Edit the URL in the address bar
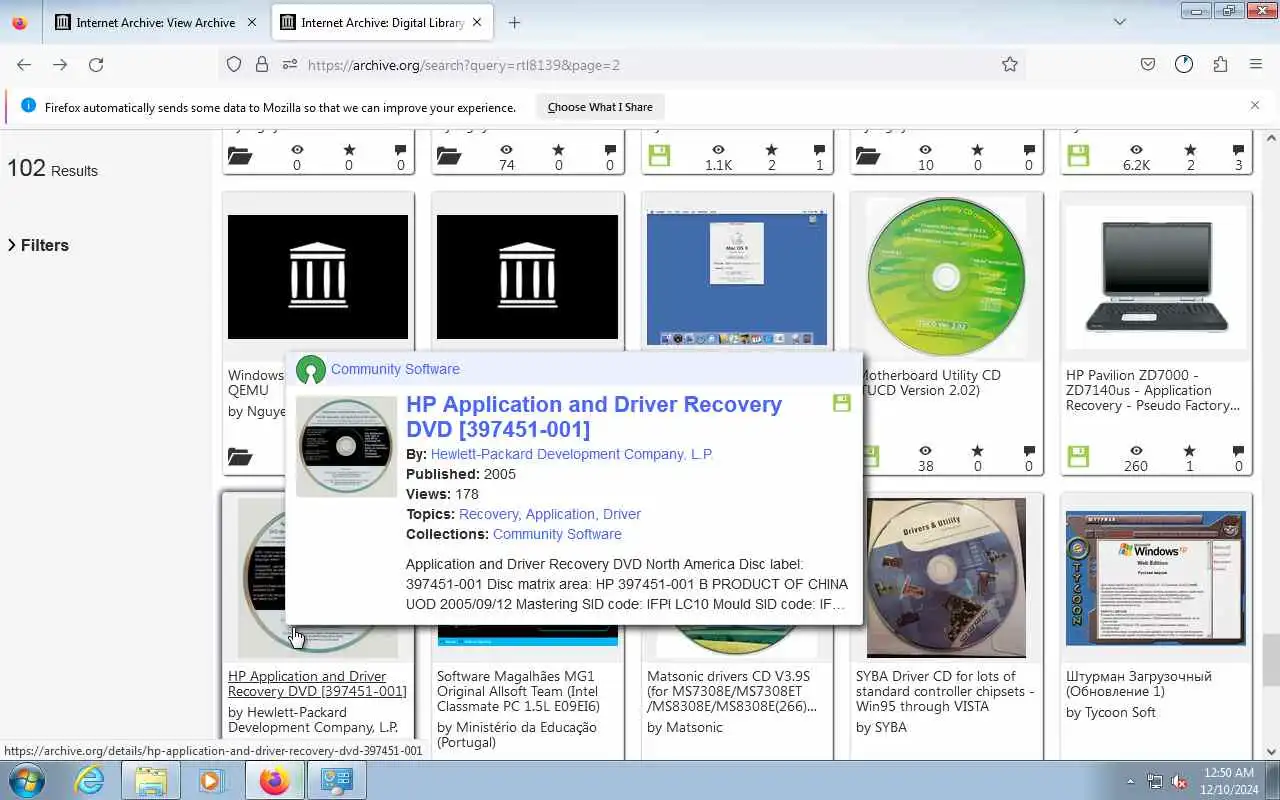The height and width of the screenshot is (800, 1280). tap(640, 65)
